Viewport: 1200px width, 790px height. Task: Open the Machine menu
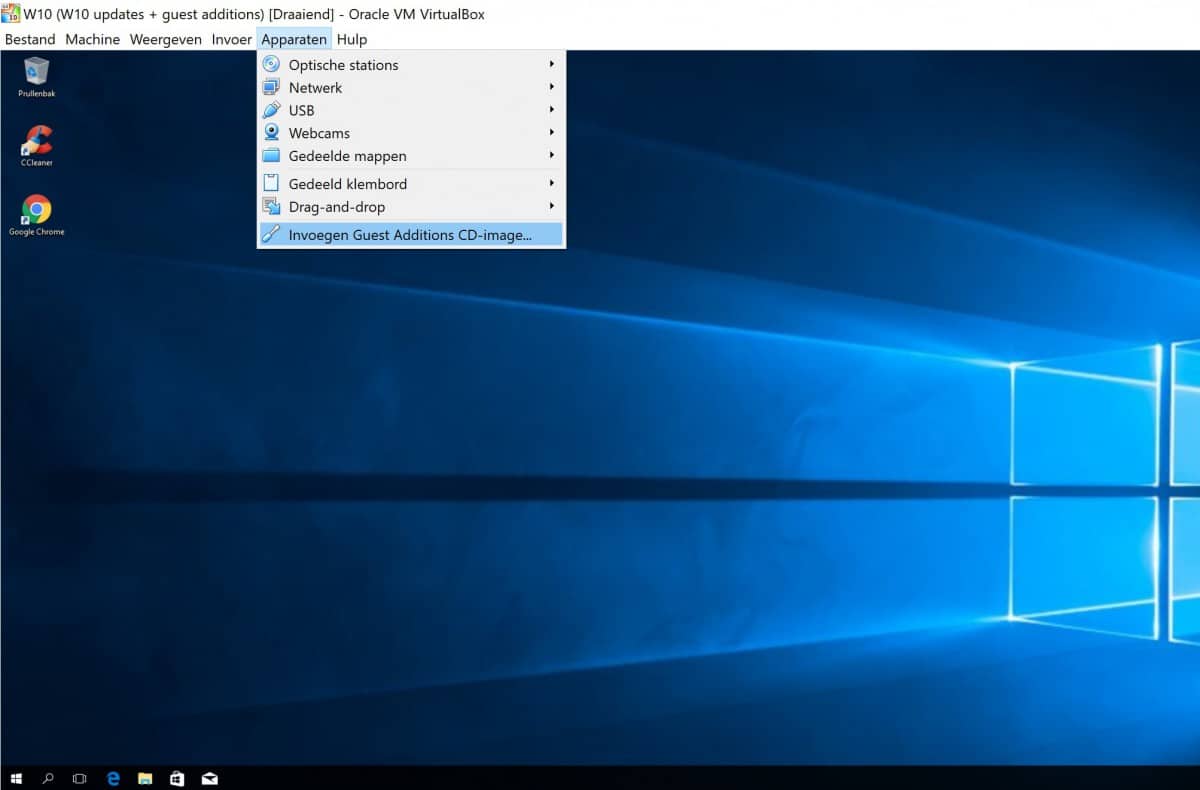[92, 40]
